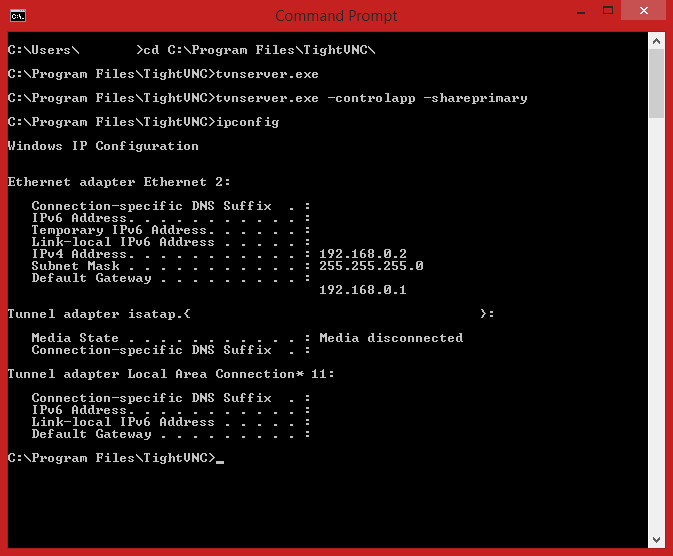673x556 pixels.
Task: Click the Command Prompt title bar text
Action: [336, 15]
